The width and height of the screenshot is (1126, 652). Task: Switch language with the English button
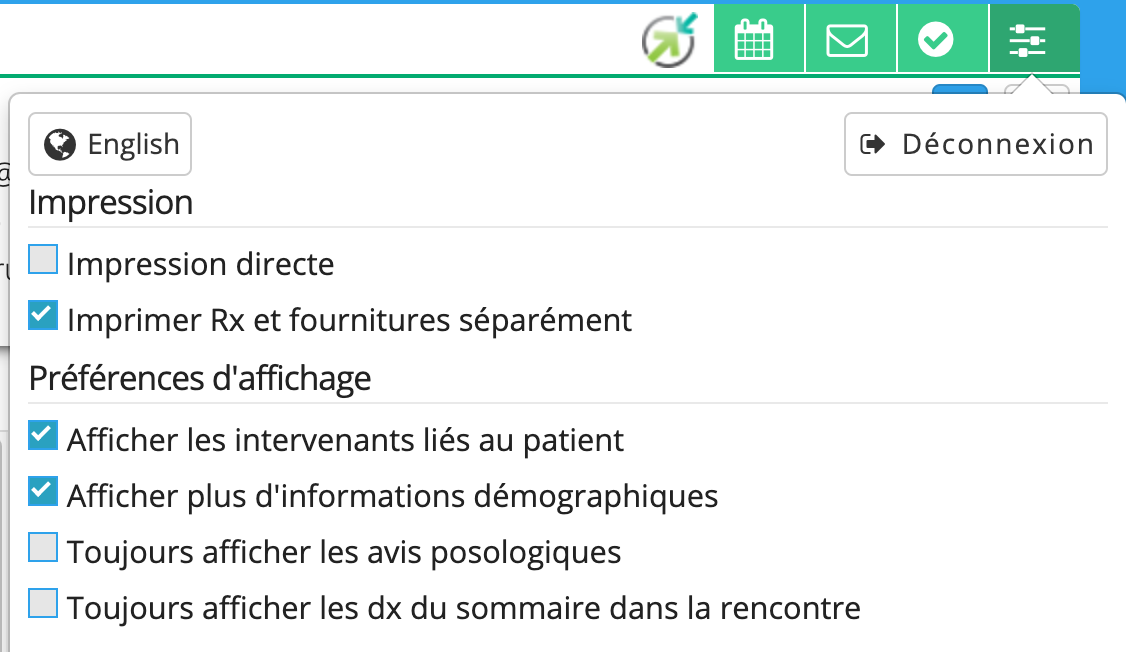(110, 145)
